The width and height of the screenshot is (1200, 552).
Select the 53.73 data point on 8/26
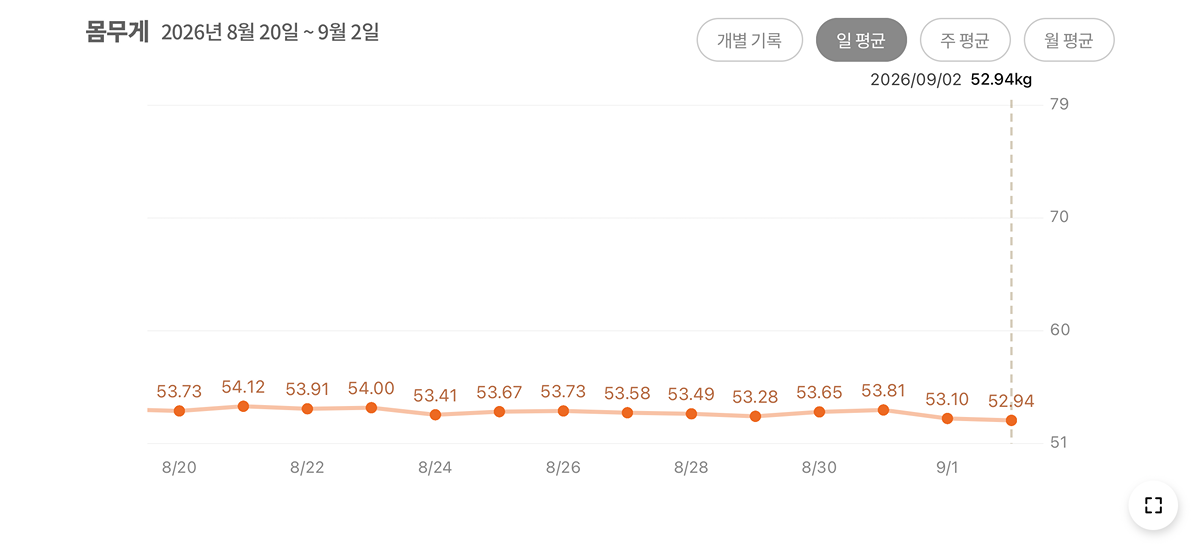tap(563, 411)
